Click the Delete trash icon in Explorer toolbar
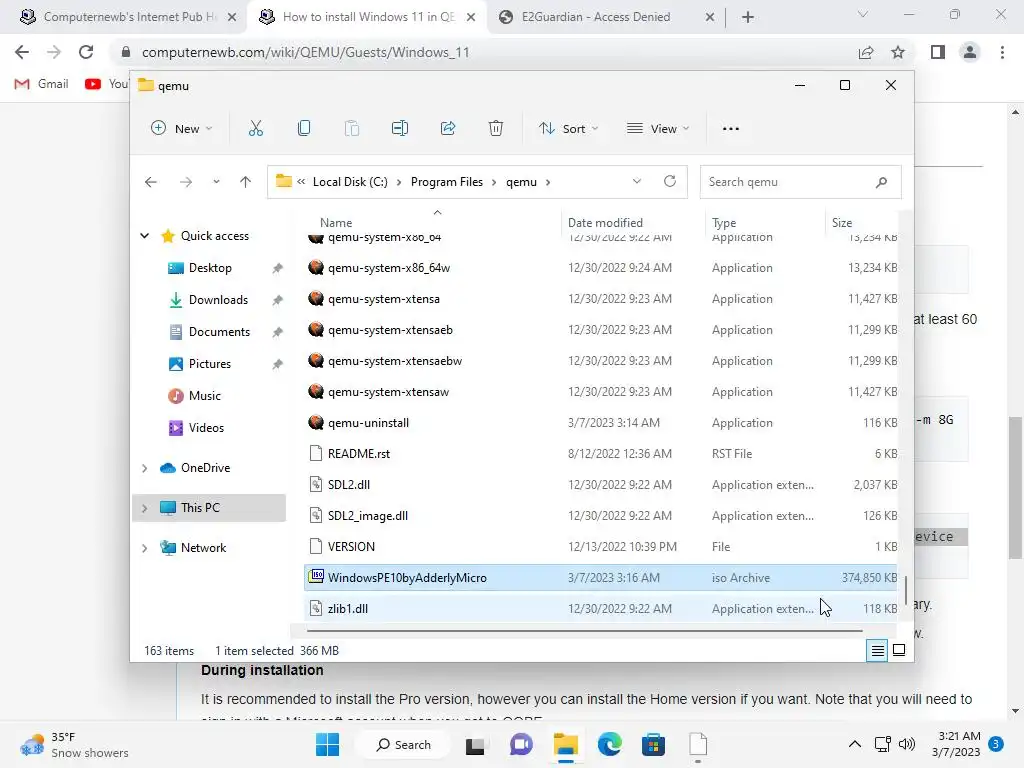The height and width of the screenshot is (768, 1024). 496,129
